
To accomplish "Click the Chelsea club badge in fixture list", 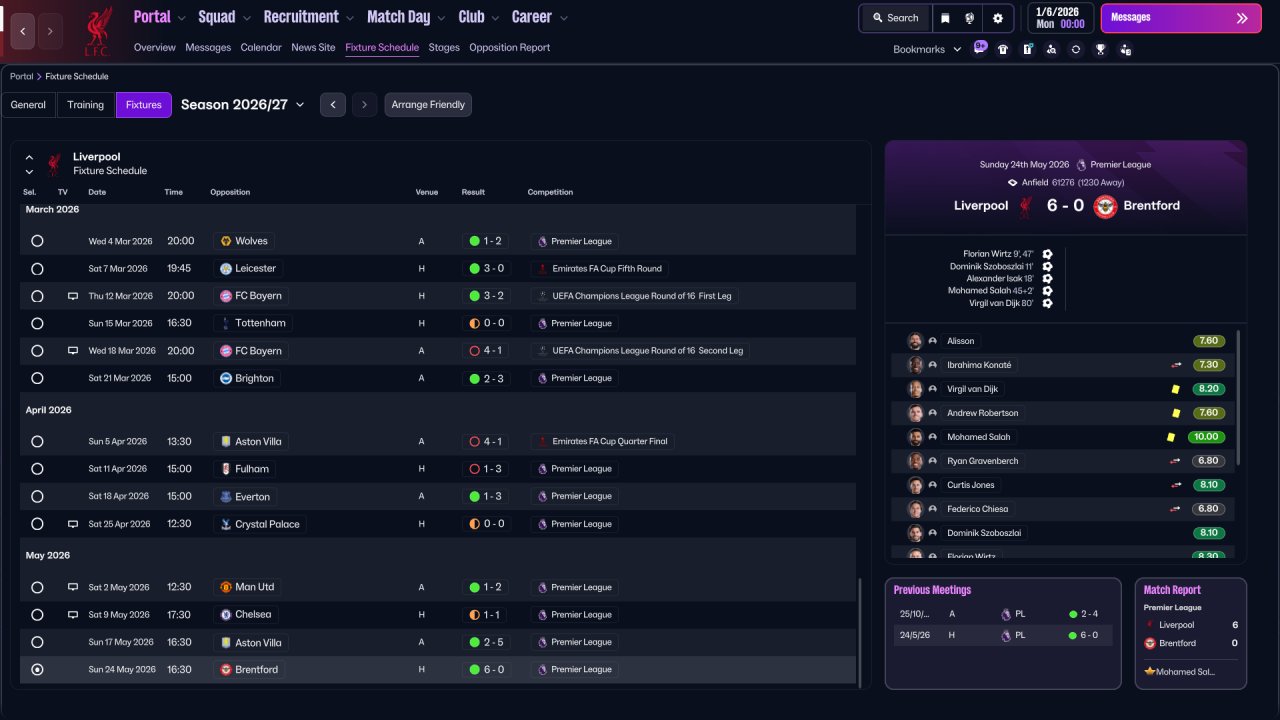I will point(225,615).
